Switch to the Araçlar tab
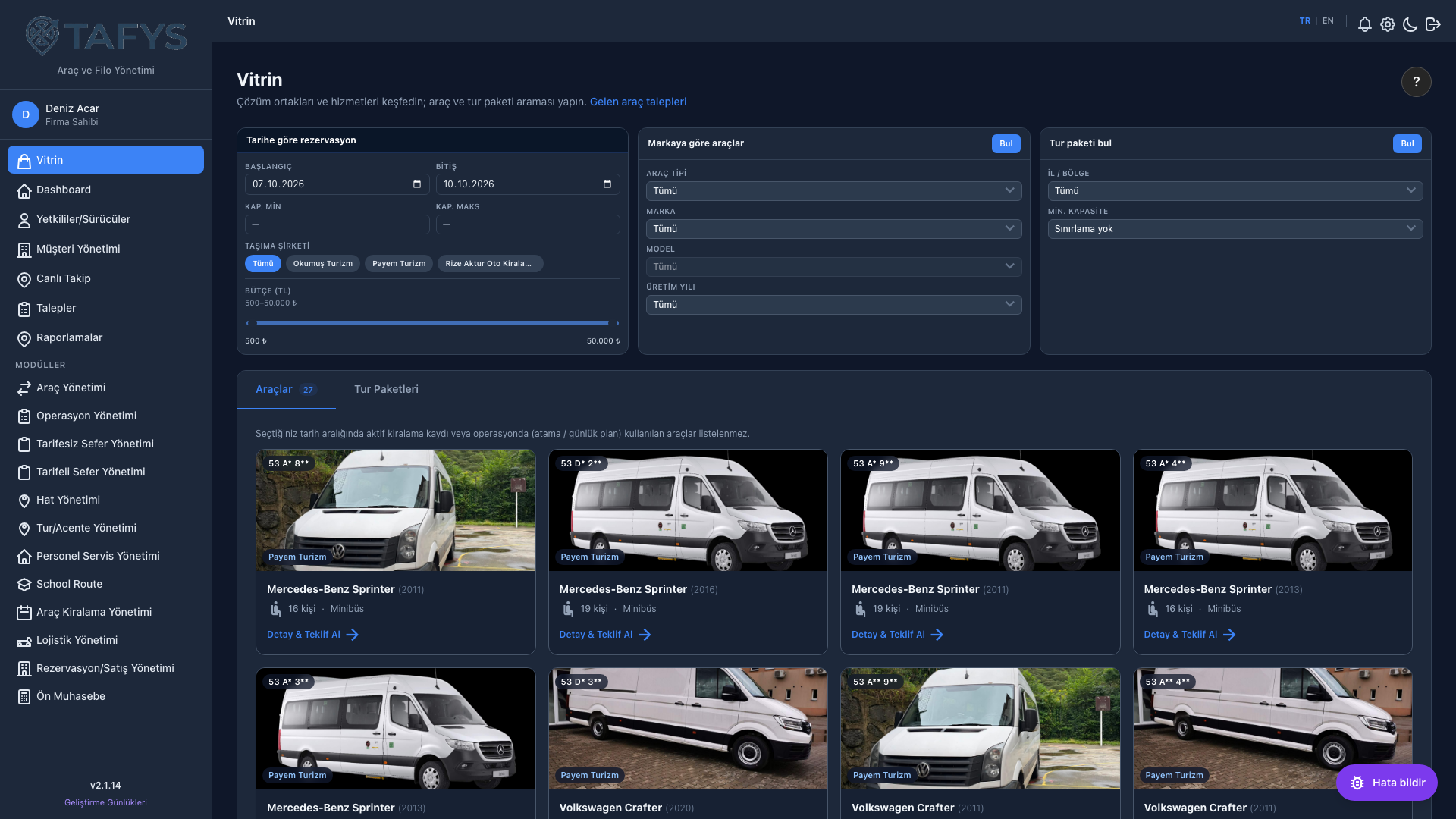Image resolution: width=1456 pixels, height=819 pixels. [286, 390]
